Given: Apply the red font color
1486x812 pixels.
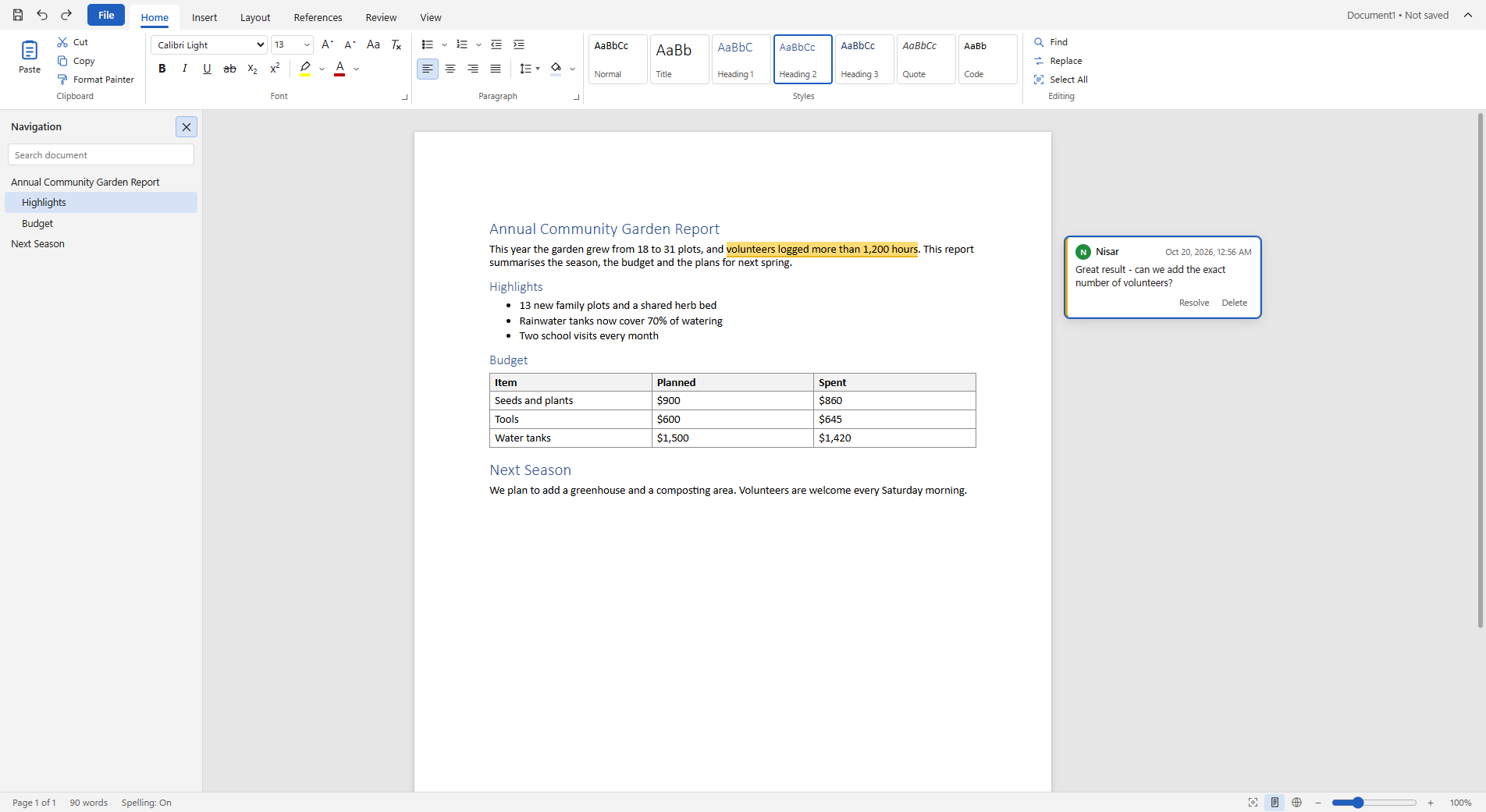Looking at the screenshot, I should coord(340,69).
